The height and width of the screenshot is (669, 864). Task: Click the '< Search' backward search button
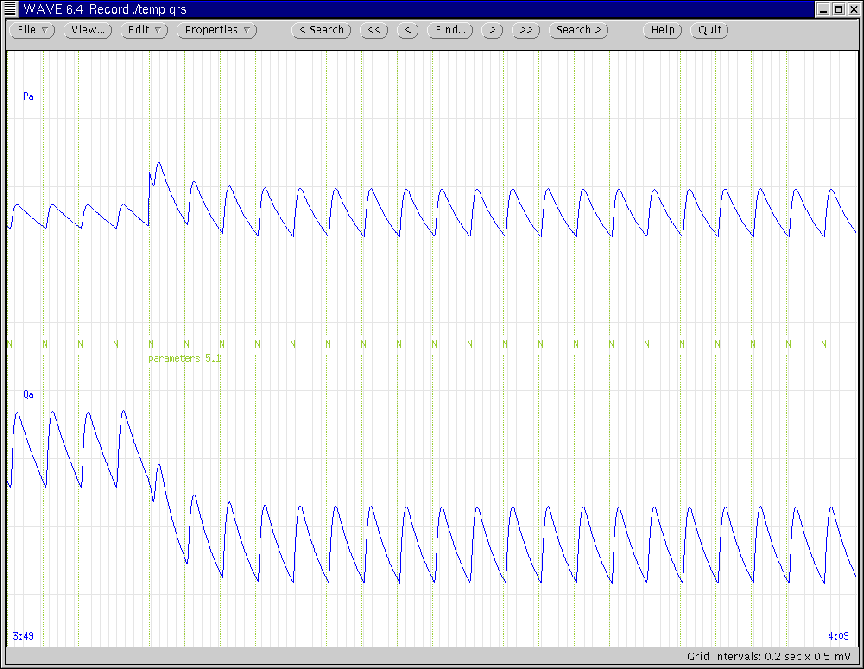pos(321,30)
